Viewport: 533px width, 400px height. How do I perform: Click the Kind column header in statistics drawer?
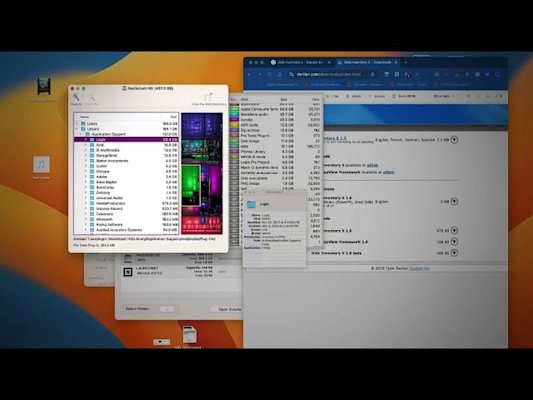coord(244,100)
